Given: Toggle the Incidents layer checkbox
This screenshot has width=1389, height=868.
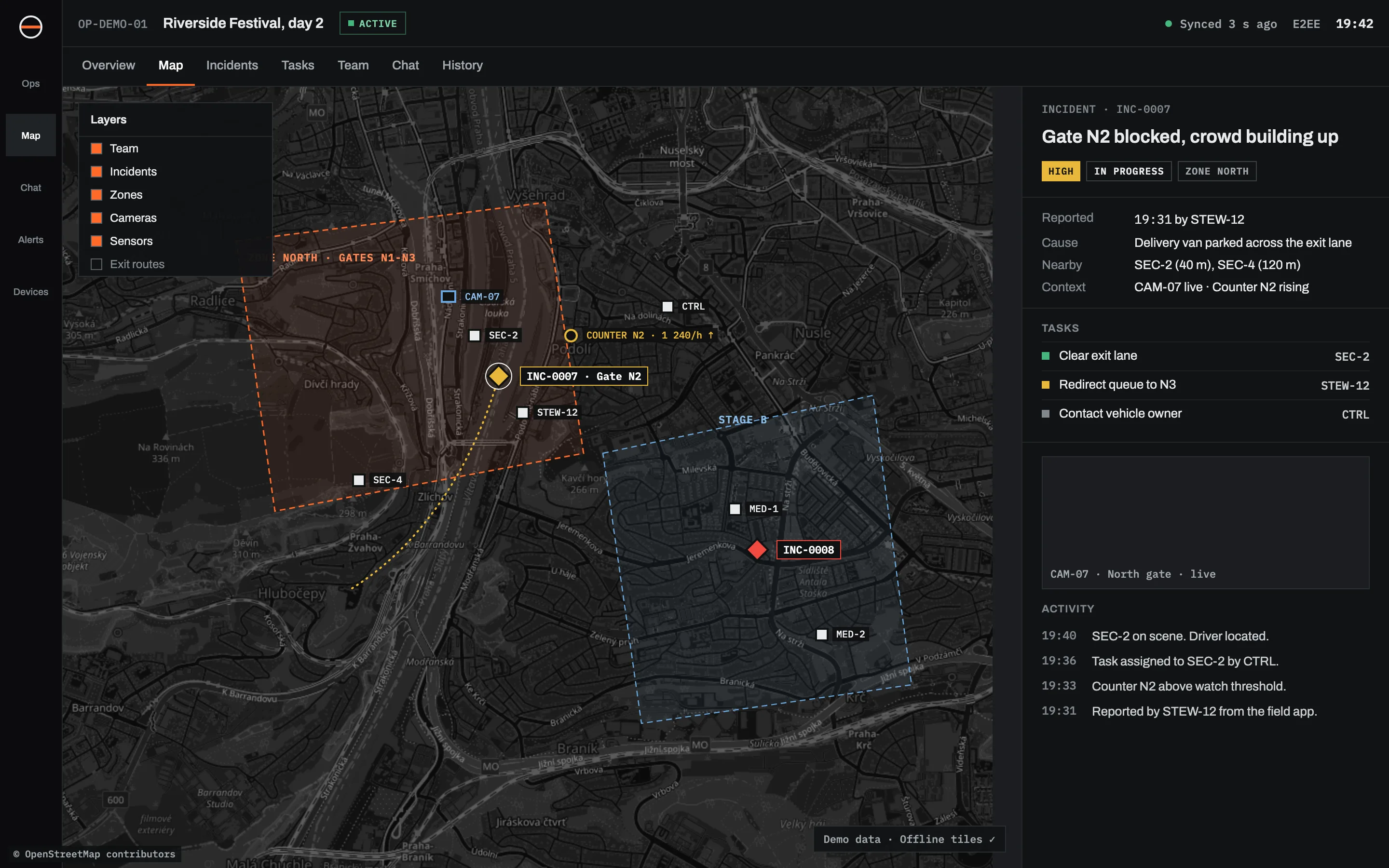Looking at the screenshot, I should pyautogui.click(x=96, y=172).
